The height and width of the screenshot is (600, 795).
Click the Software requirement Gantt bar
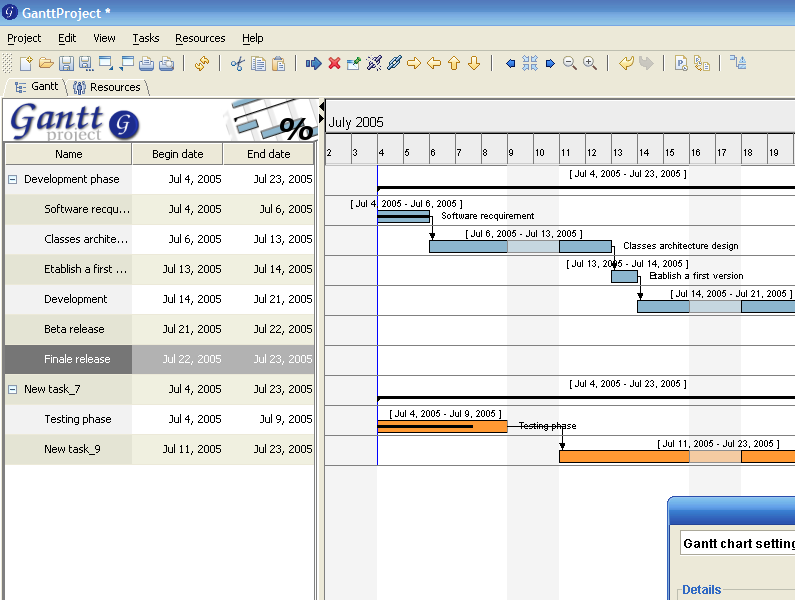(x=404, y=217)
